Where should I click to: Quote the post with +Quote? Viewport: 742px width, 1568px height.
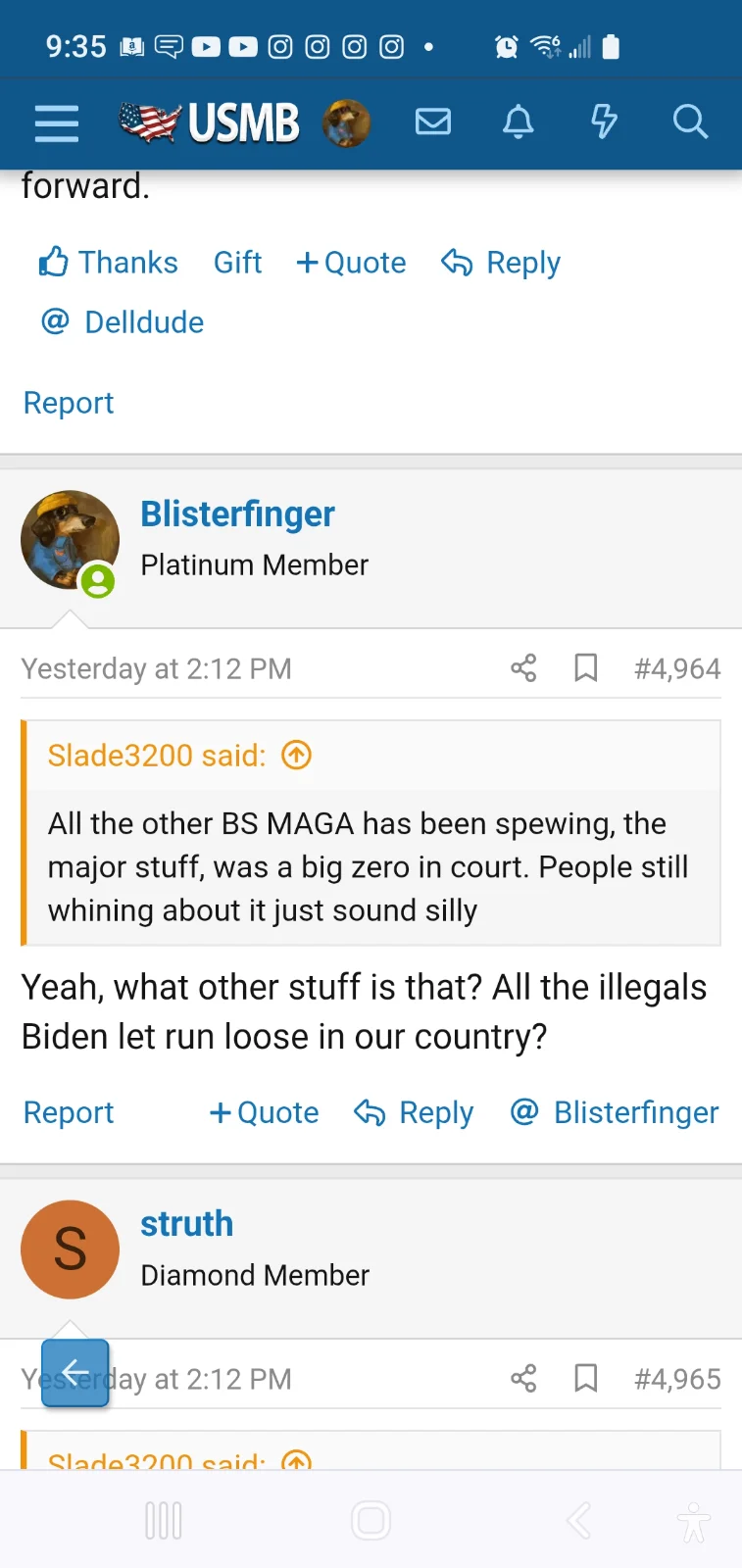[x=264, y=1112]
